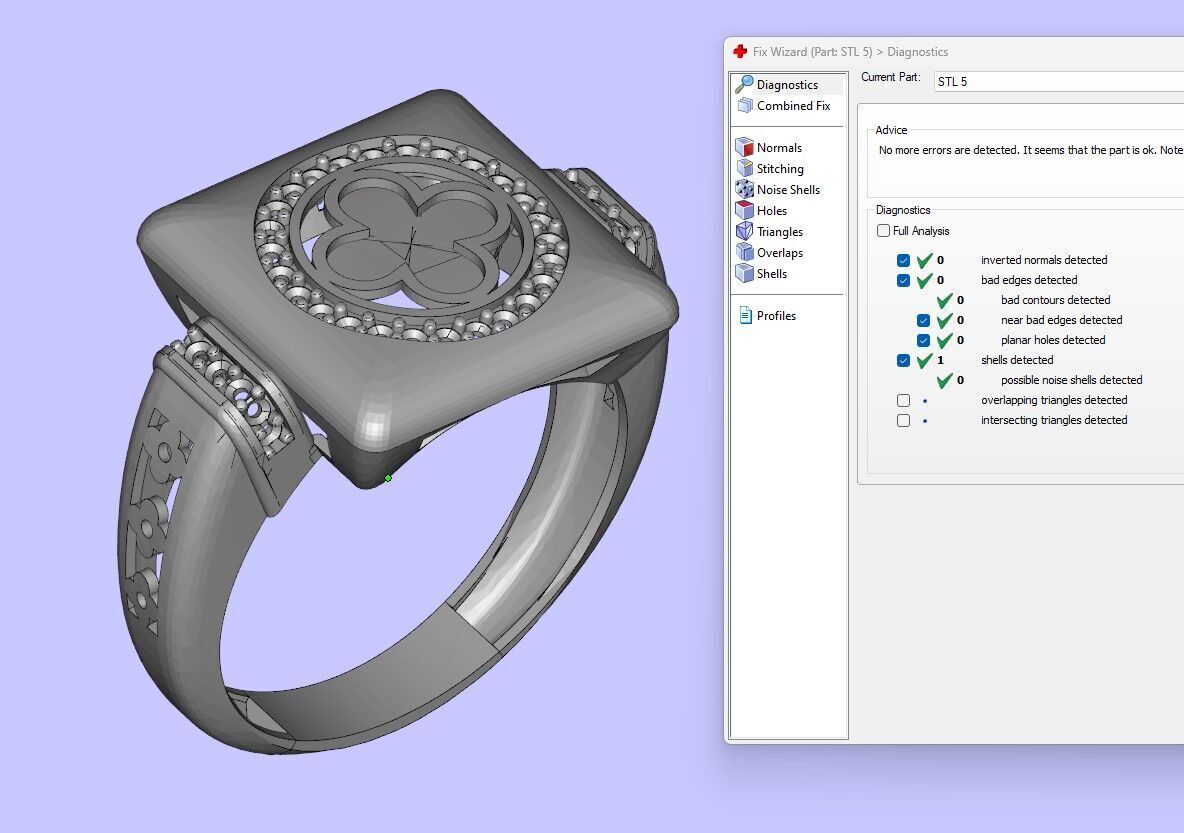Open the Profiles label
Screen dimensions: 1184x833
tap(776, 316)
